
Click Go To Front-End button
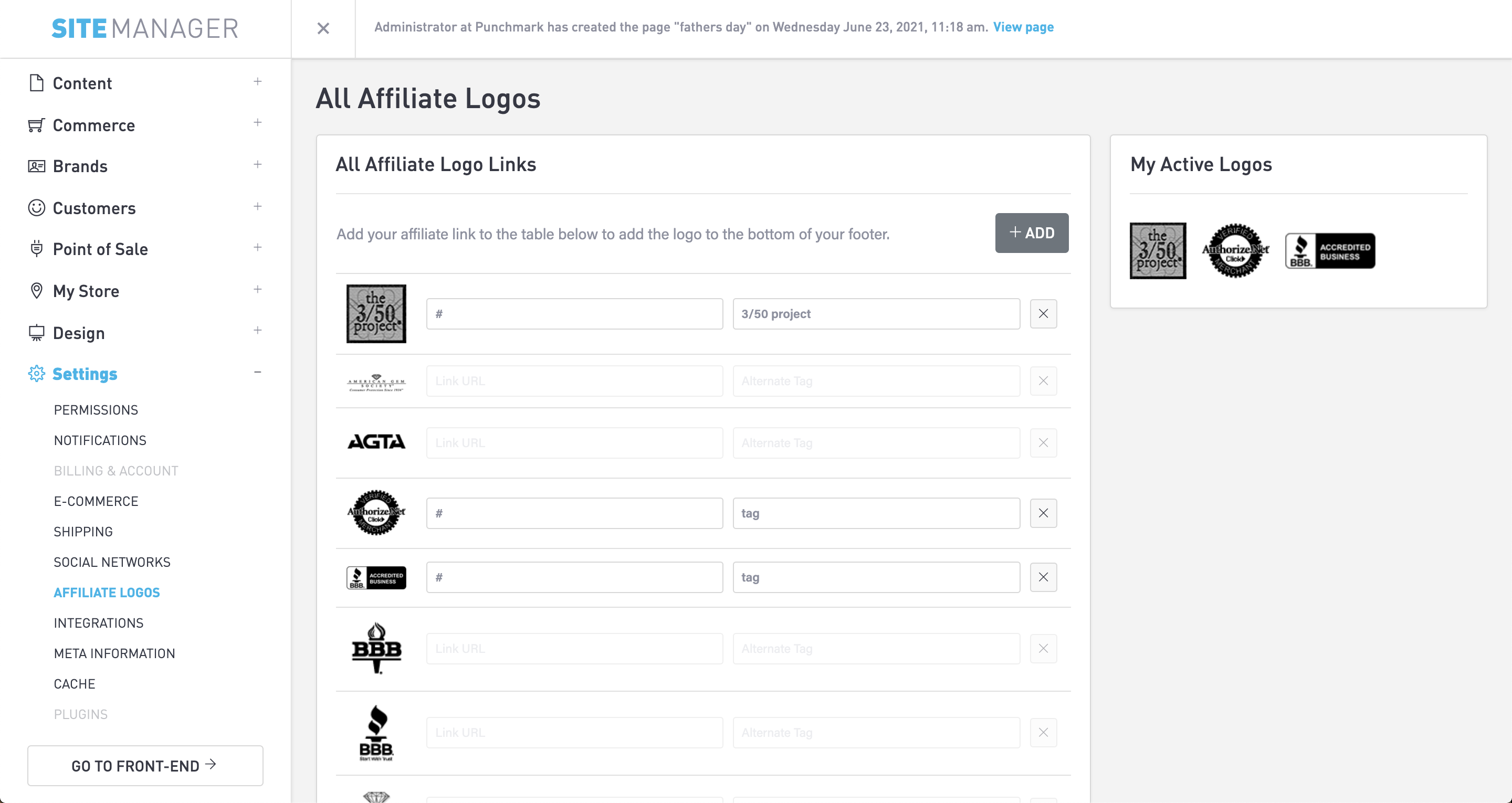145,765
